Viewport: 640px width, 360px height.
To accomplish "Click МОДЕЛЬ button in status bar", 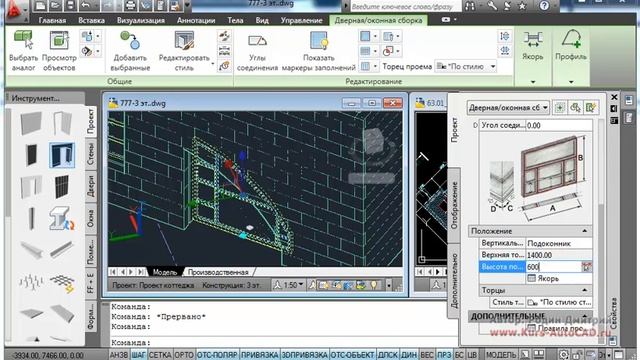I will click(x=501, y=355).
